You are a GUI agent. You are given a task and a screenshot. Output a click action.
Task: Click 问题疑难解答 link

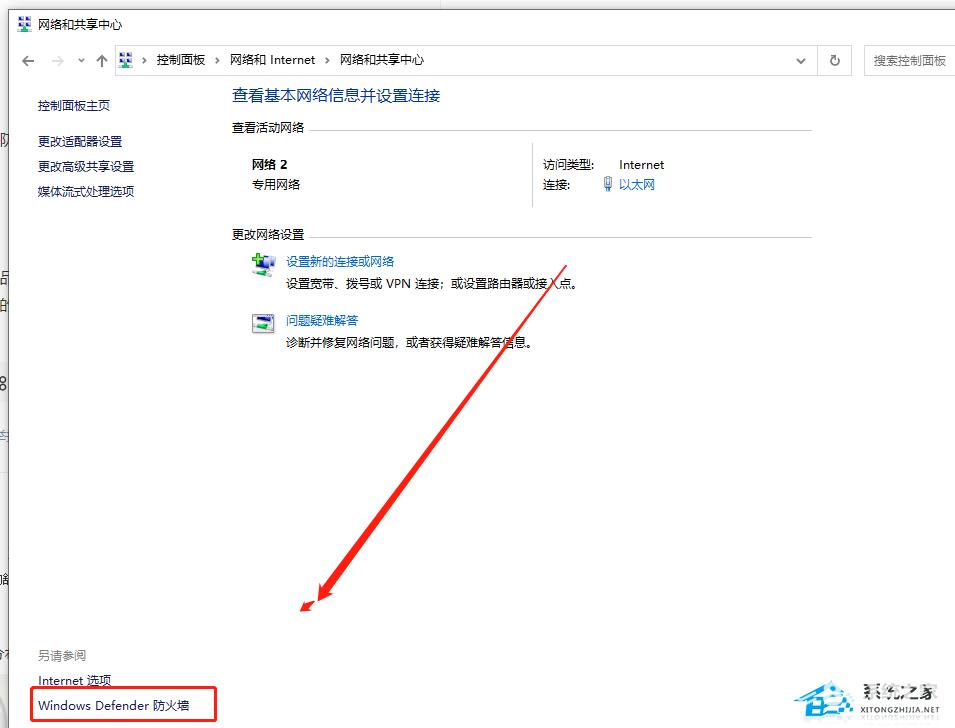322,320
